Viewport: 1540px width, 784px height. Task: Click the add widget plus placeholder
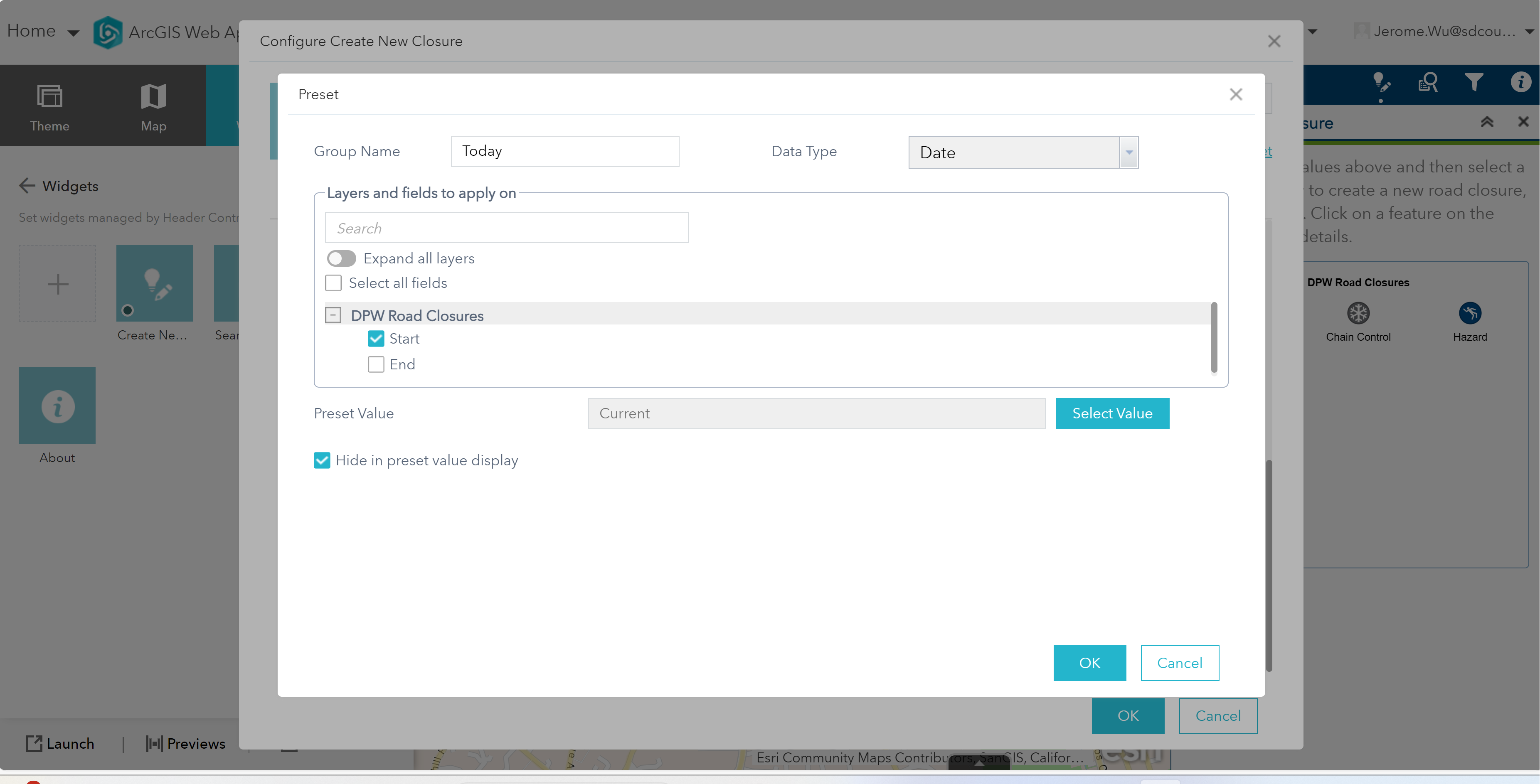click(57, 283)
